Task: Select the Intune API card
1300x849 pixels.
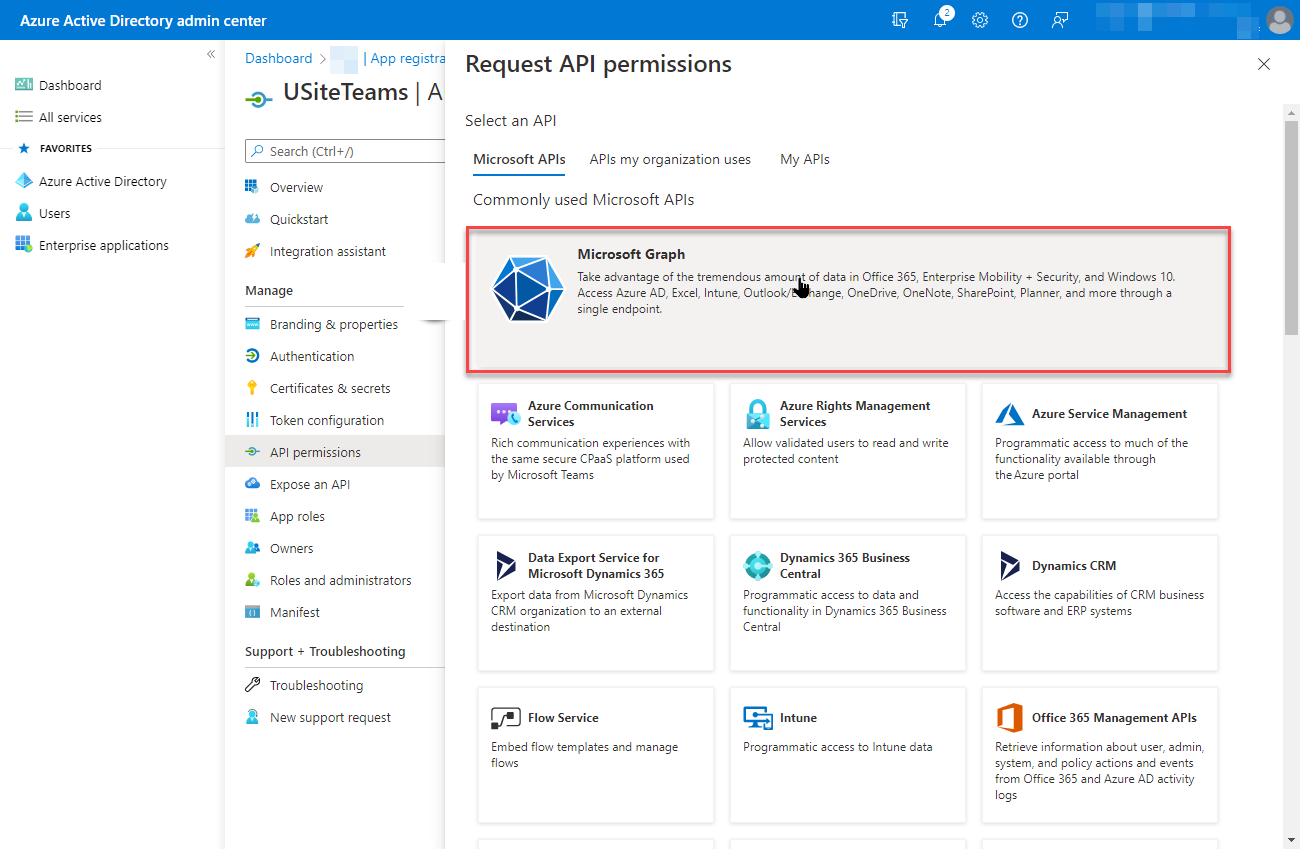Action: 848,755
